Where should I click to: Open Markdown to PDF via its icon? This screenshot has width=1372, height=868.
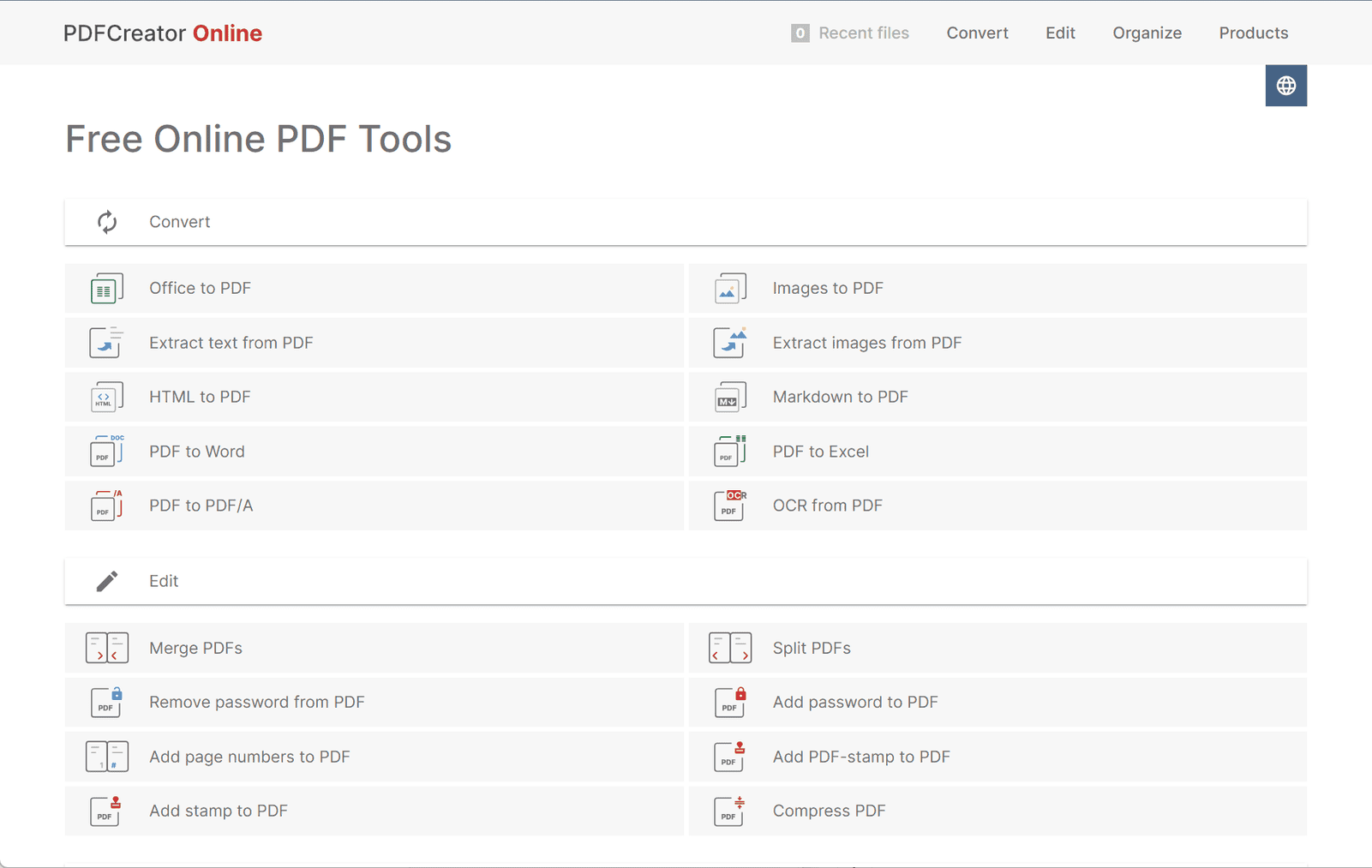728,397
